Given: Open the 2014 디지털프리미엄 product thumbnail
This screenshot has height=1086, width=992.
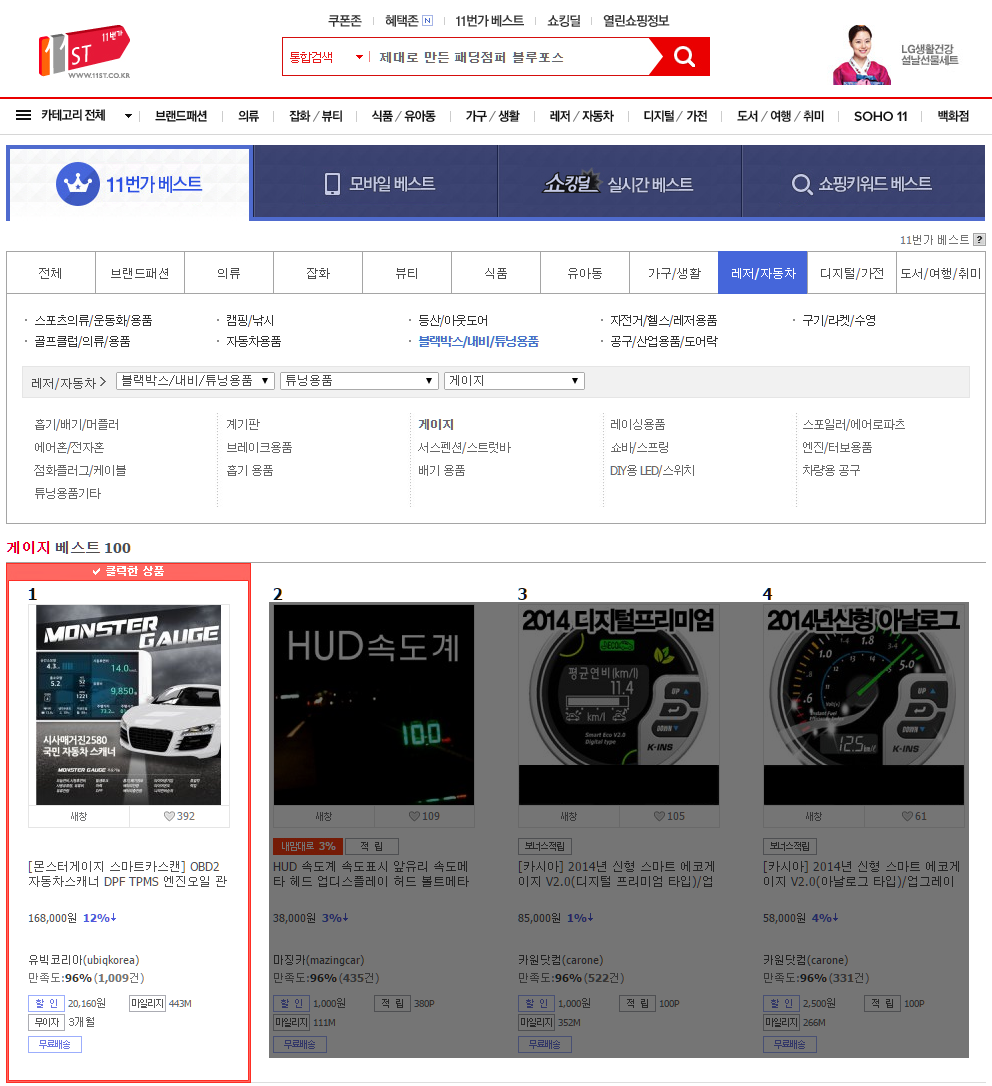Looking at the screenshot, I should click(x=619, y=705).
